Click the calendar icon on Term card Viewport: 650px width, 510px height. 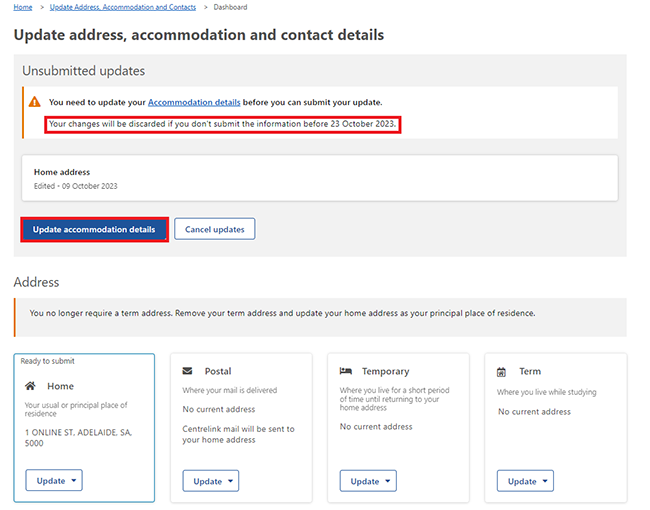pyautogui.click(x=502, y=372)
